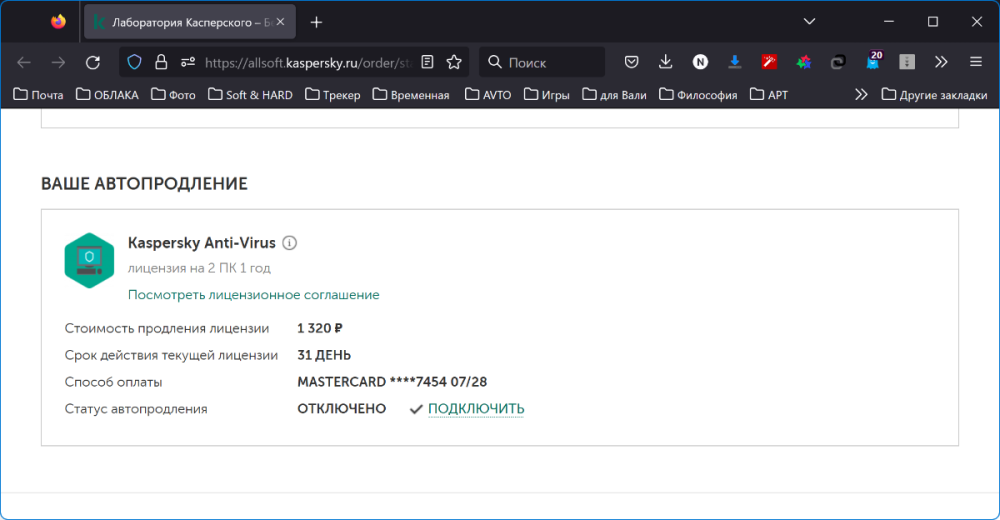The image size is (1000, 520).
Task: Select the Лаборатория Касперского tab
Action: pos(189,22)
